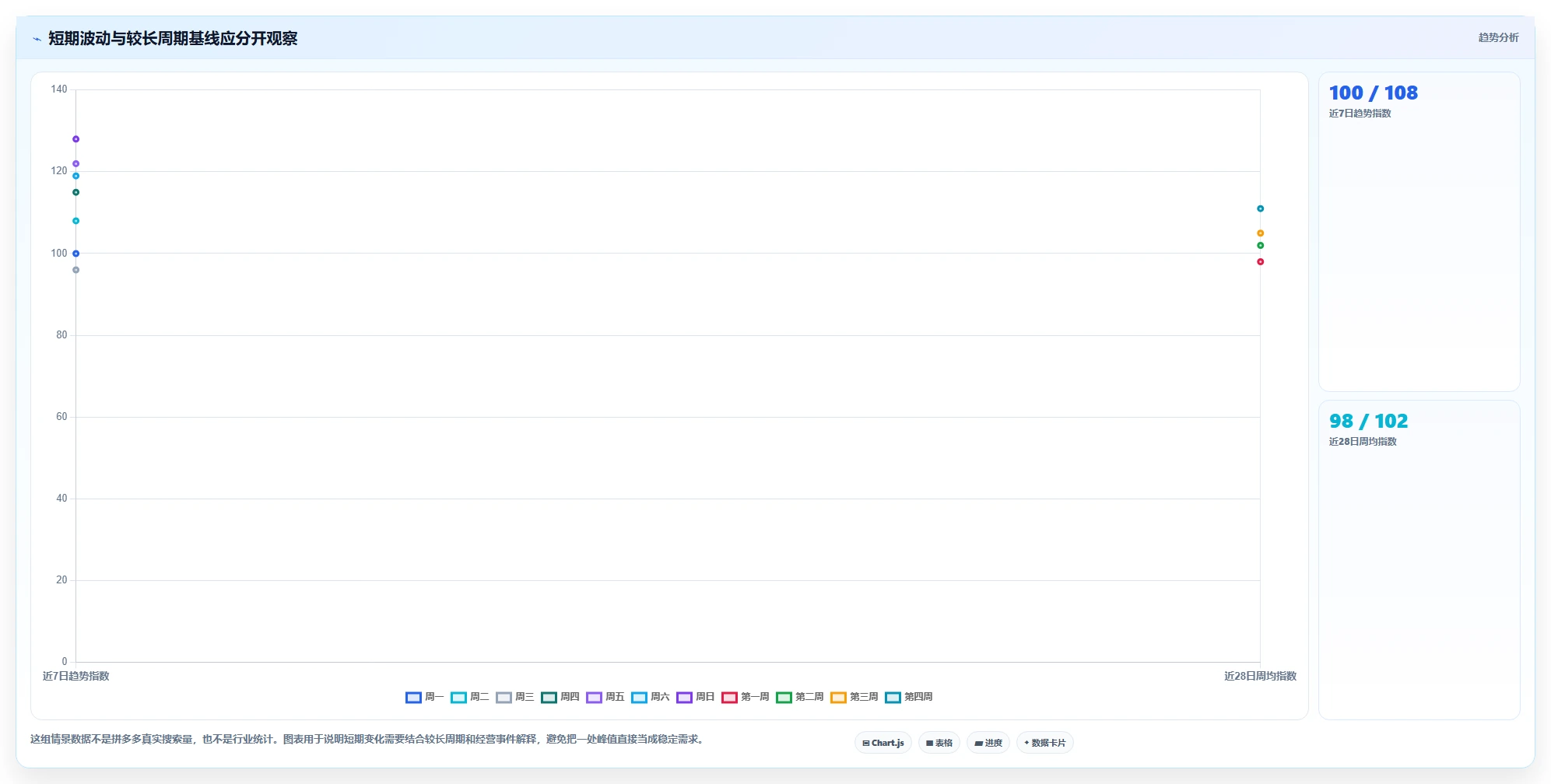Click the teal right-side point near 111
Image resolution: width=1551 pixels, height=784 pixels.
click(1260, 208)
